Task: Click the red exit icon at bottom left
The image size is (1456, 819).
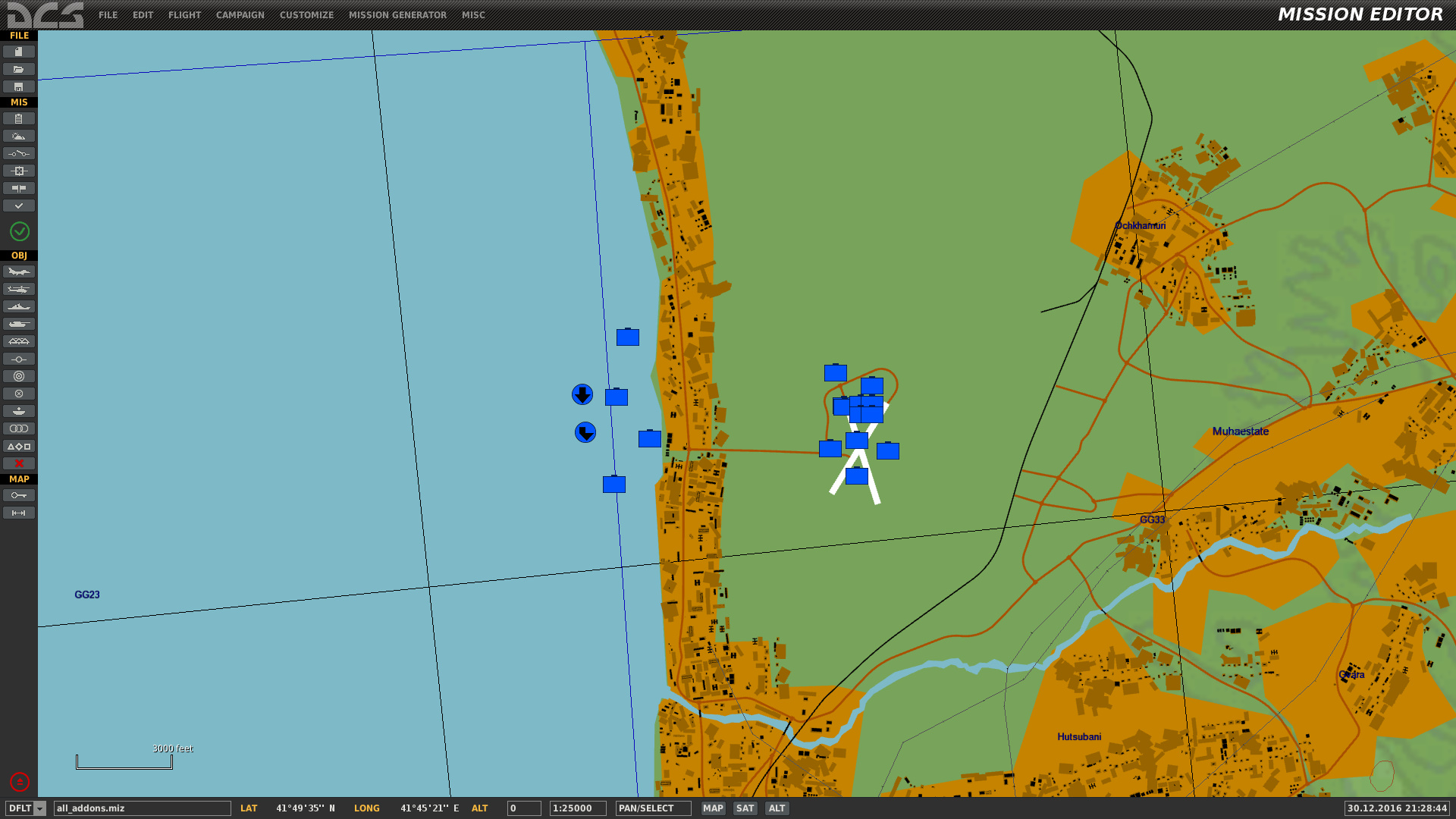Action: coord(20,781)
